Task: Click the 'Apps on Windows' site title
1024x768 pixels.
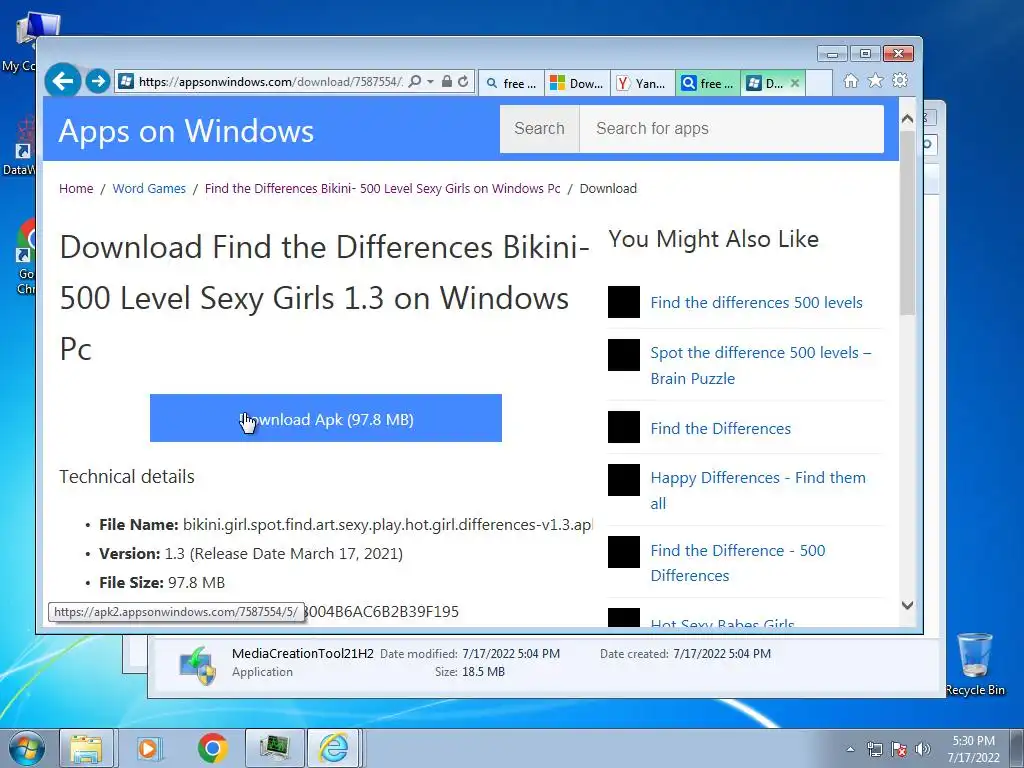Action: (x=186, y=131)
